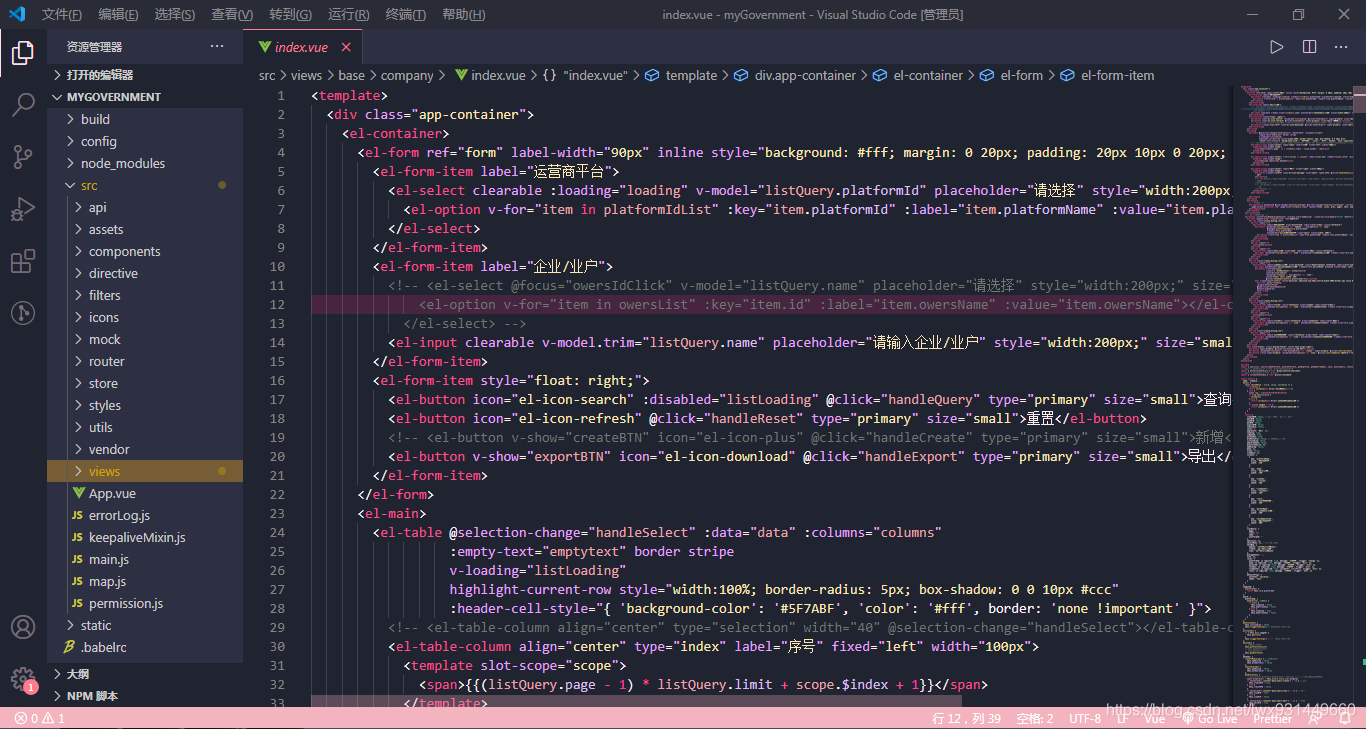Viewport: 1366px width, 729px height.
Task: Expand the vendor folder
Action: coord(145,449)
